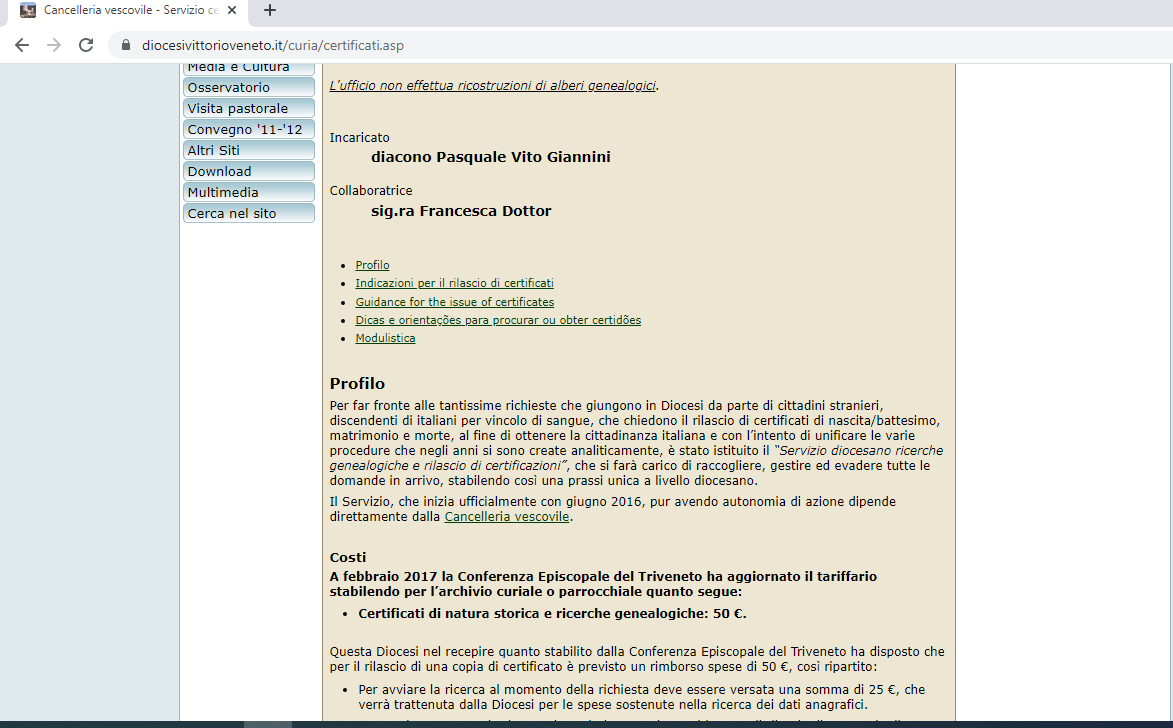Go back to the previous page
Viewport: 1173px width, 728px height.
pos(22,45)
